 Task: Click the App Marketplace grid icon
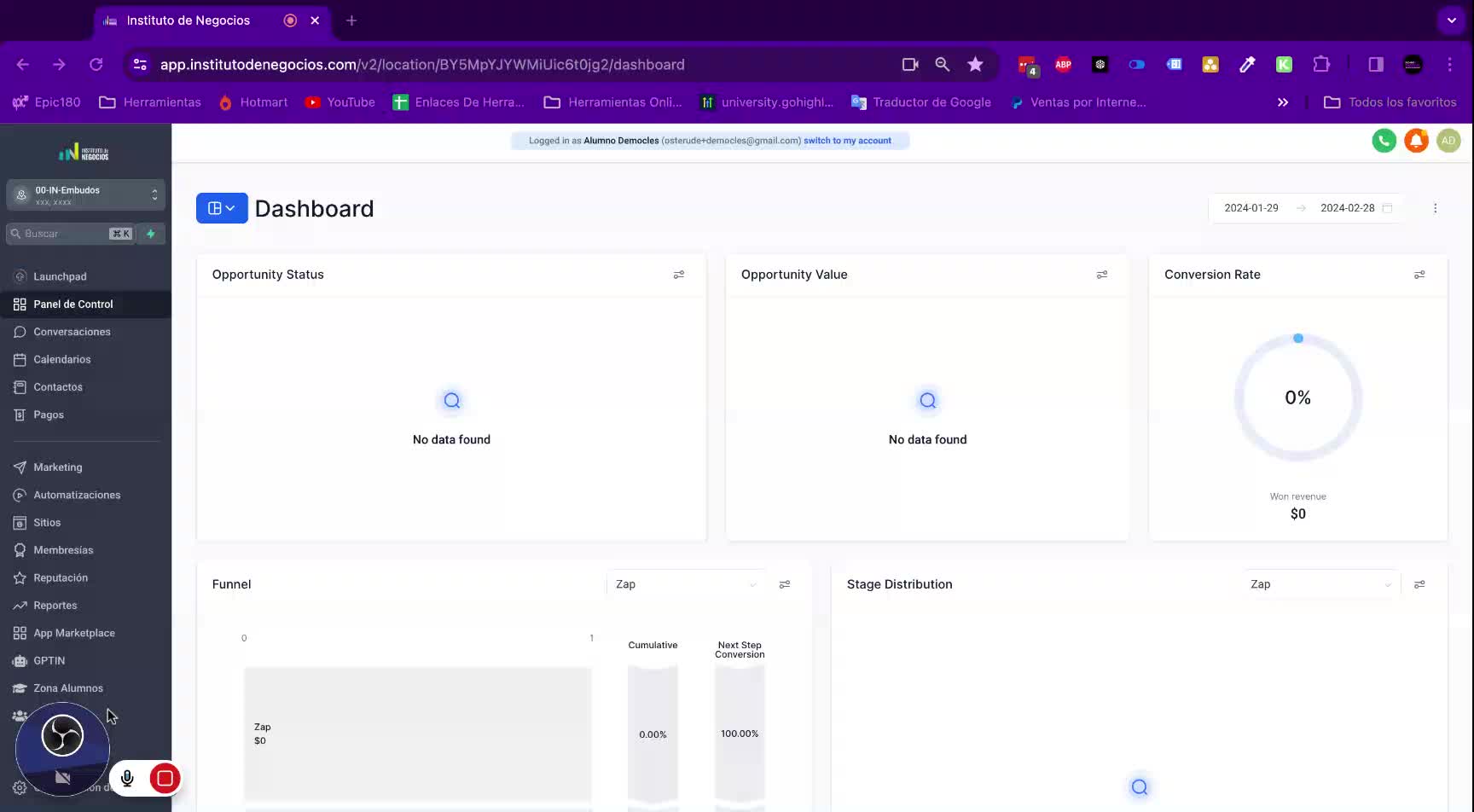(20, 633)
